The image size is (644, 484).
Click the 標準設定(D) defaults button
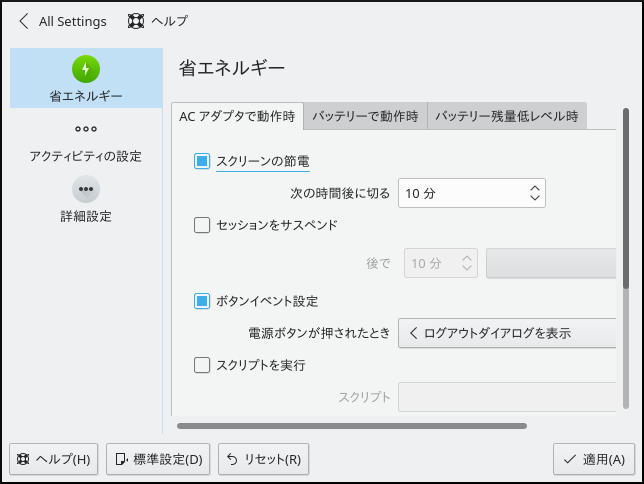(x=158, y=459)
